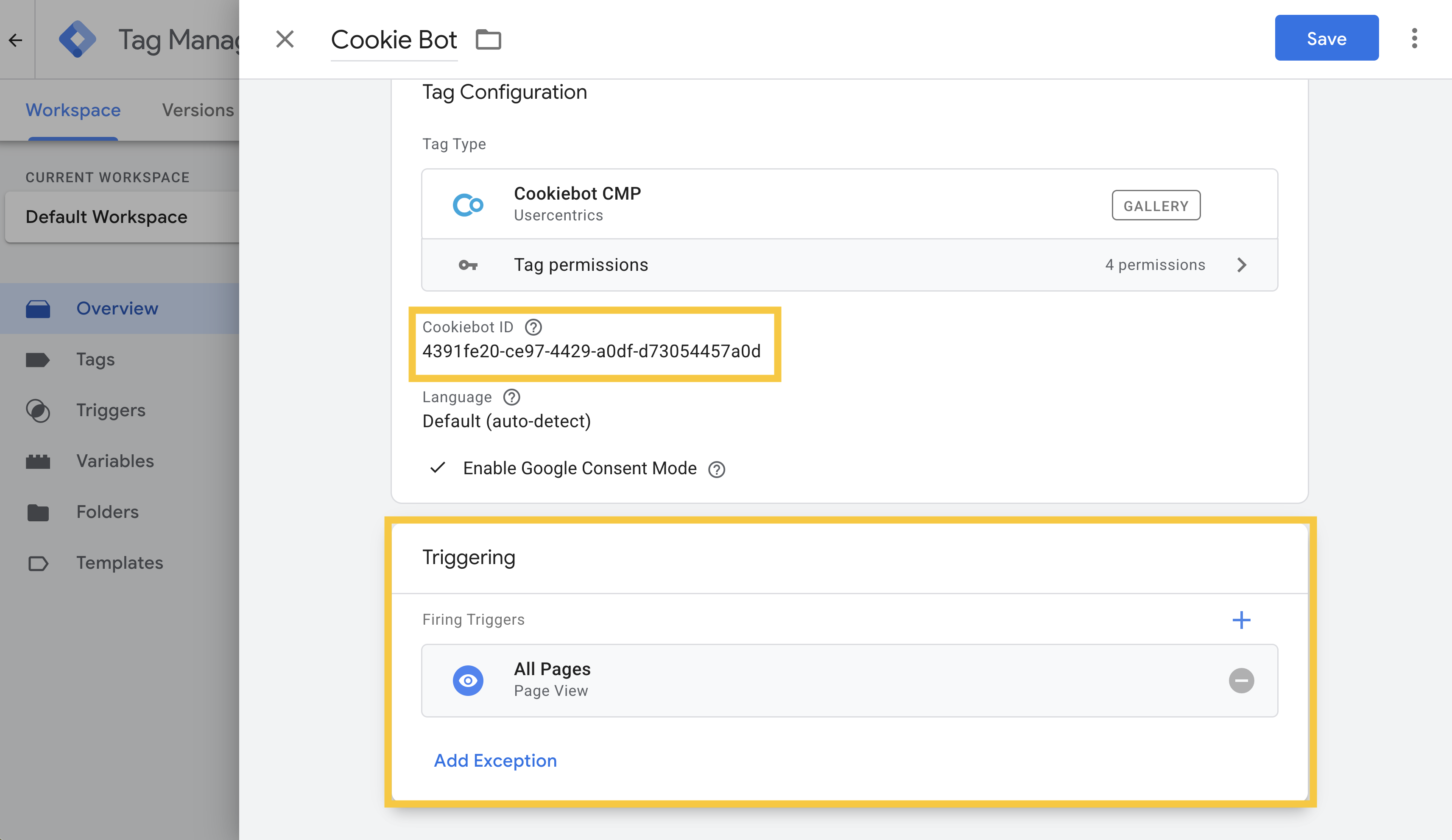This screenshot has width=1452, height=840.
Task: Click the Triggers sidebar icon
Action: tap(38, 411)
